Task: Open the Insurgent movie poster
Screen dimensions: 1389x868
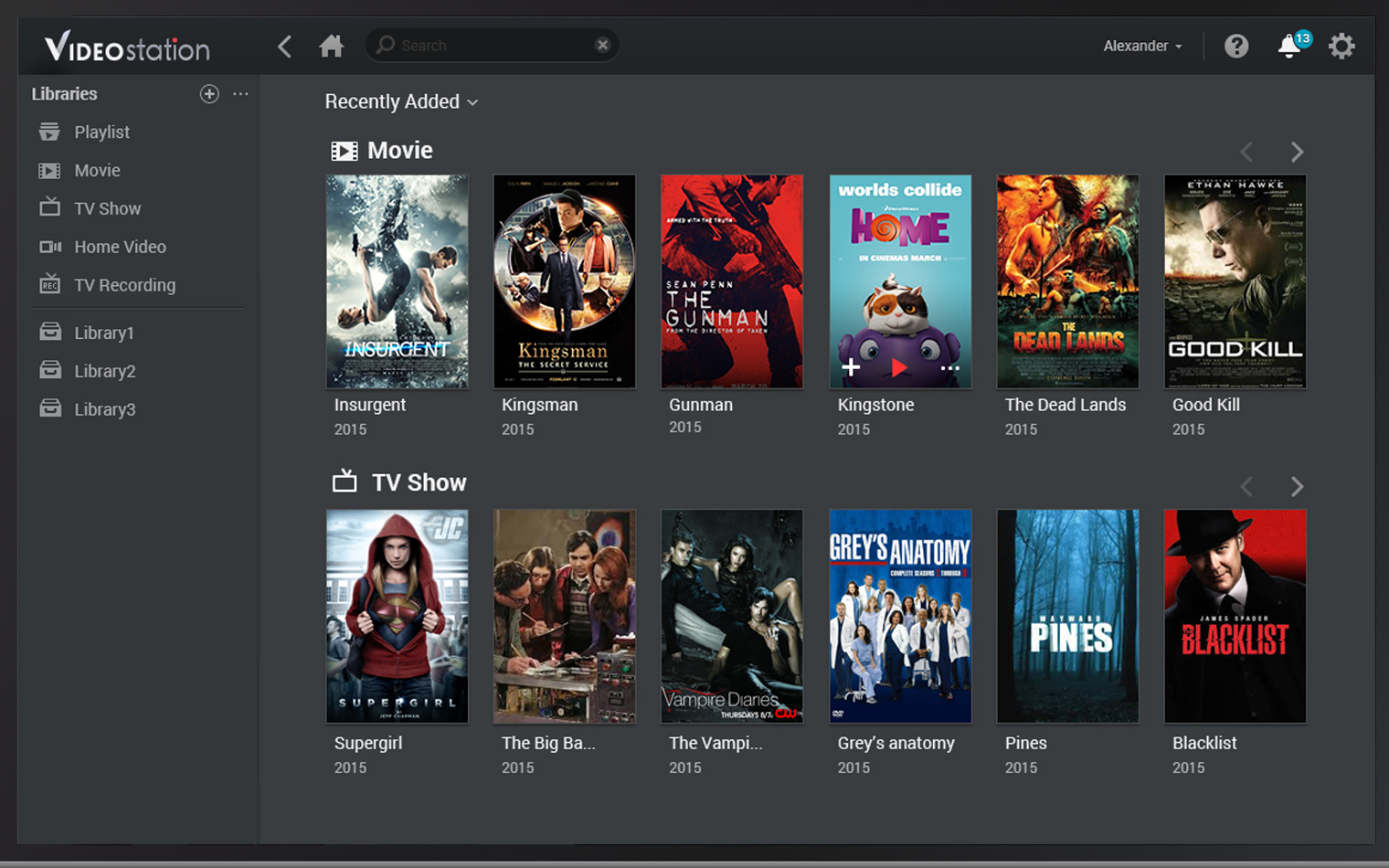Action: pos(398,281)
